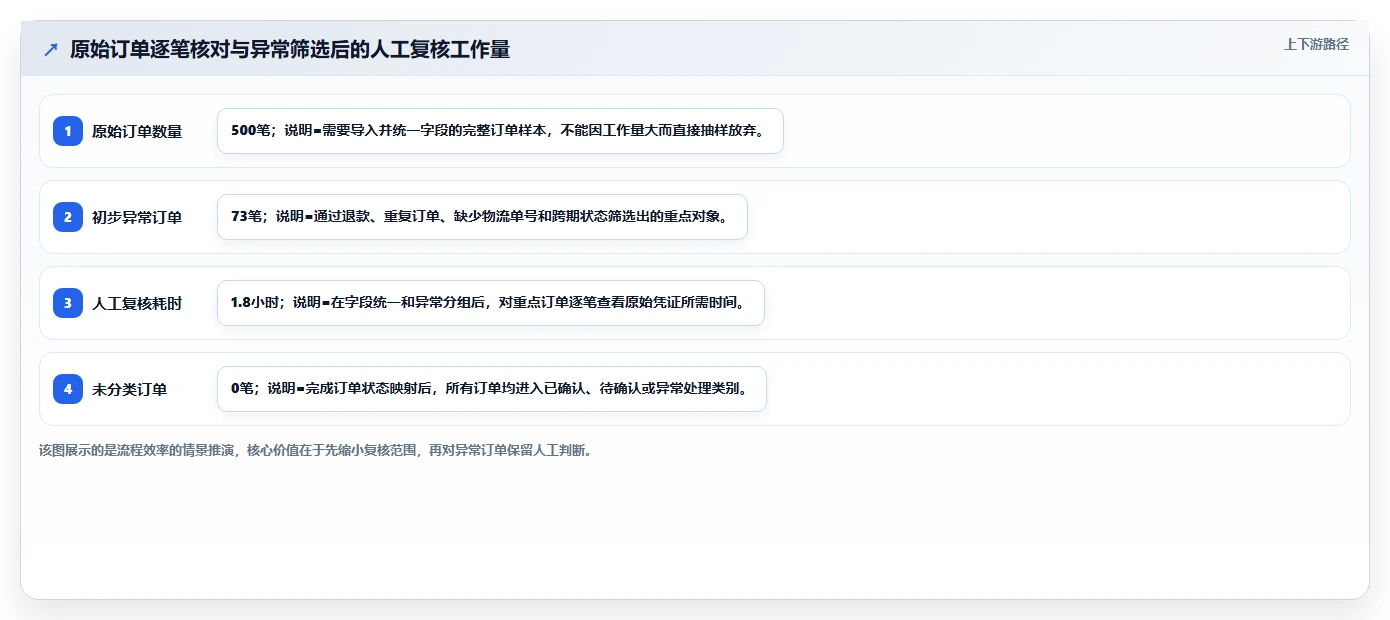Click the 未分类订单 label
This screenshot has height=620, width=1390.
(x=130, y=389)
